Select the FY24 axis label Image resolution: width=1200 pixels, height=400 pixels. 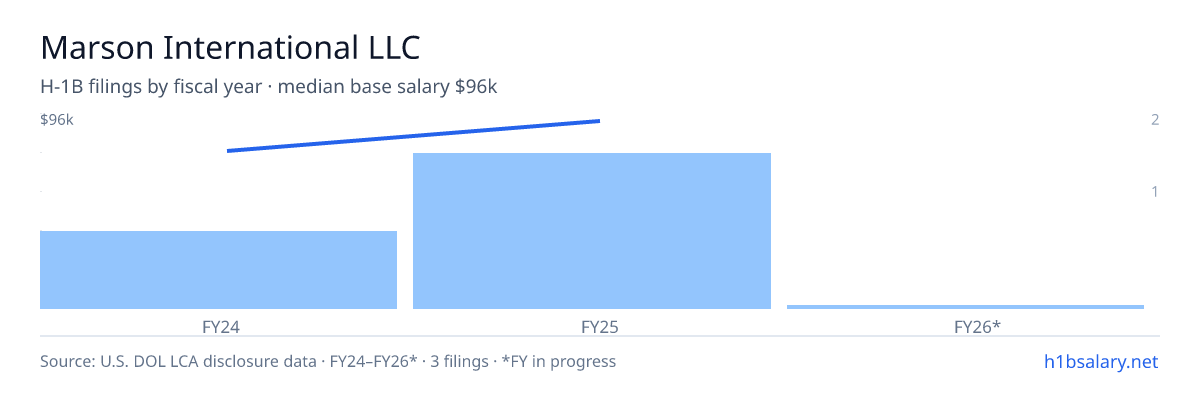[218, 326]
